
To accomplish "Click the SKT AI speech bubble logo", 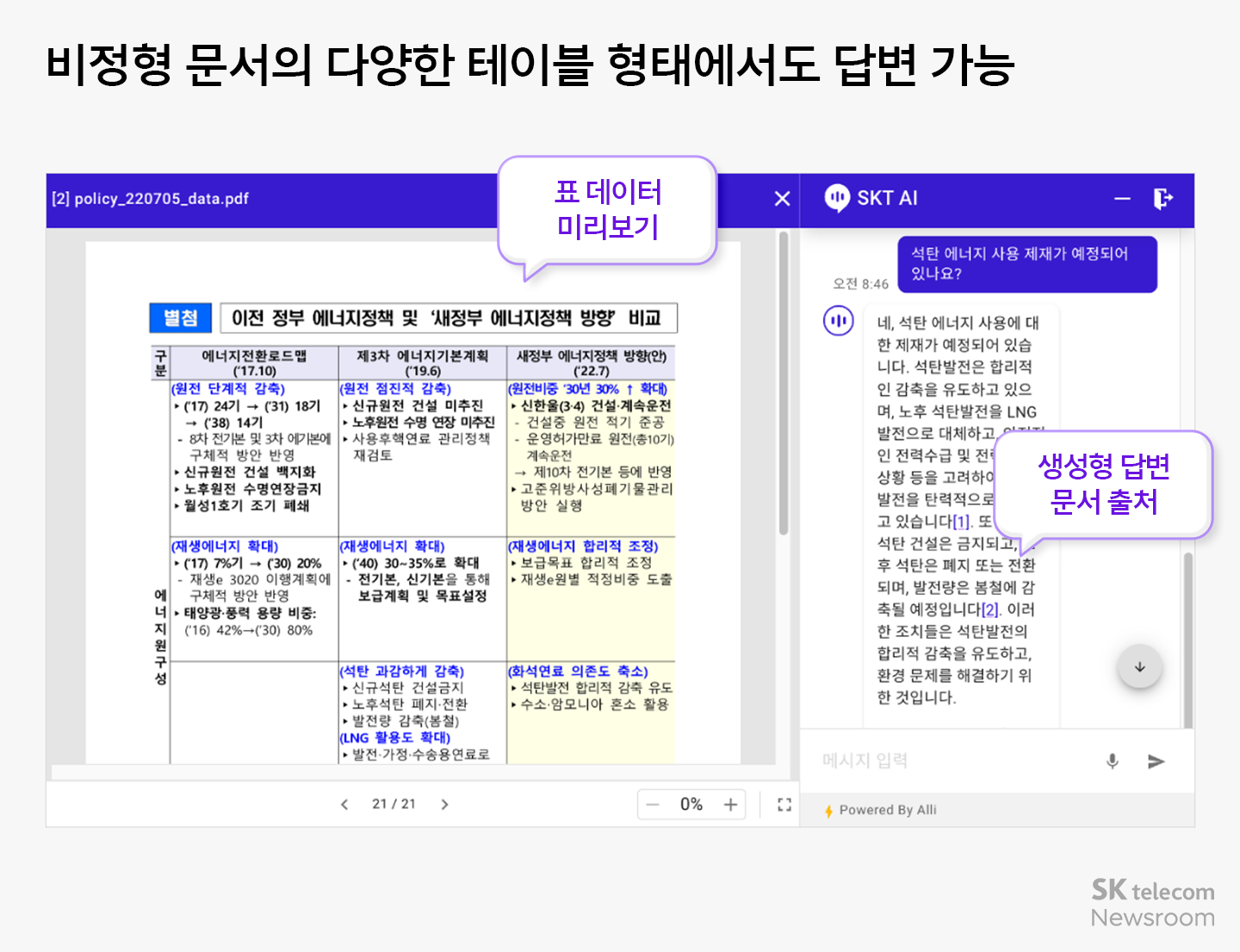I will click(838, 198).
